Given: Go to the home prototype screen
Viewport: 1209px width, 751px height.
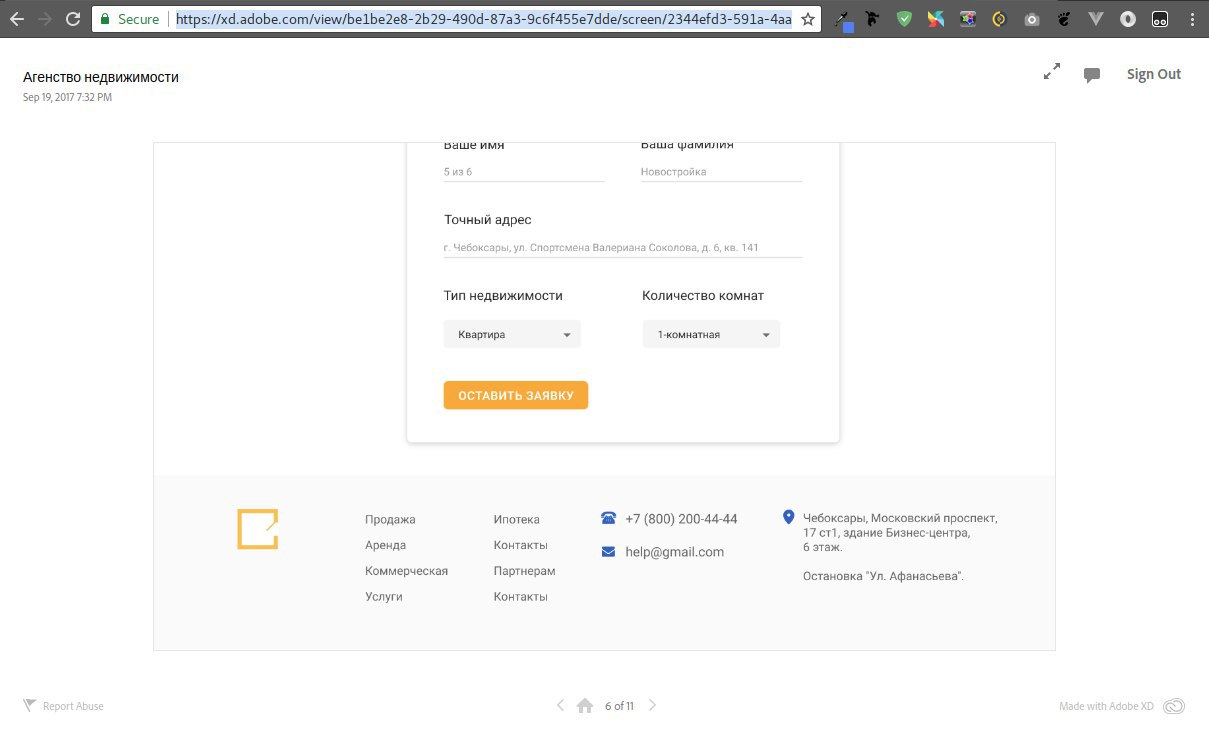Looking at the screenshot, I should (x=586, y=706).
